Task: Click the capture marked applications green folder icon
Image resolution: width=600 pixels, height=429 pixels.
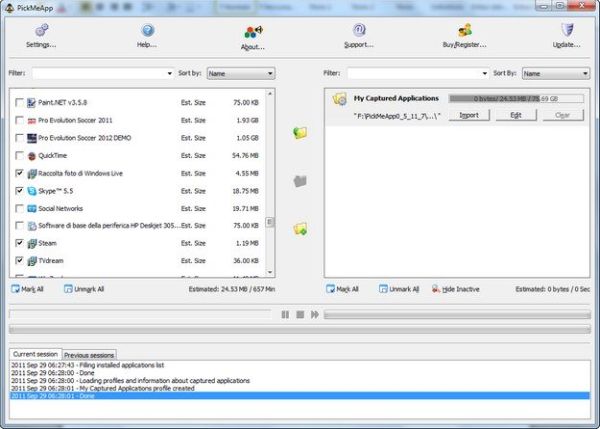Action: tap(300, 133)
